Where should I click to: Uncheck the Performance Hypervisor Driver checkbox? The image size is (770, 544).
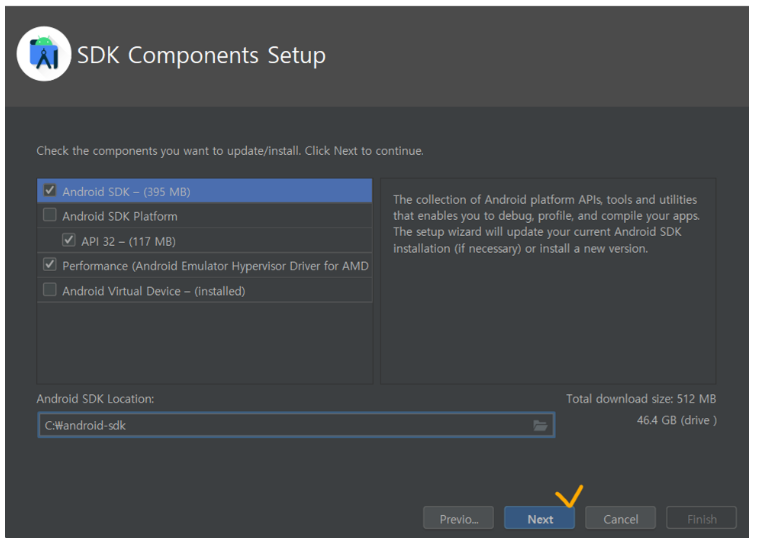(50, 265)
